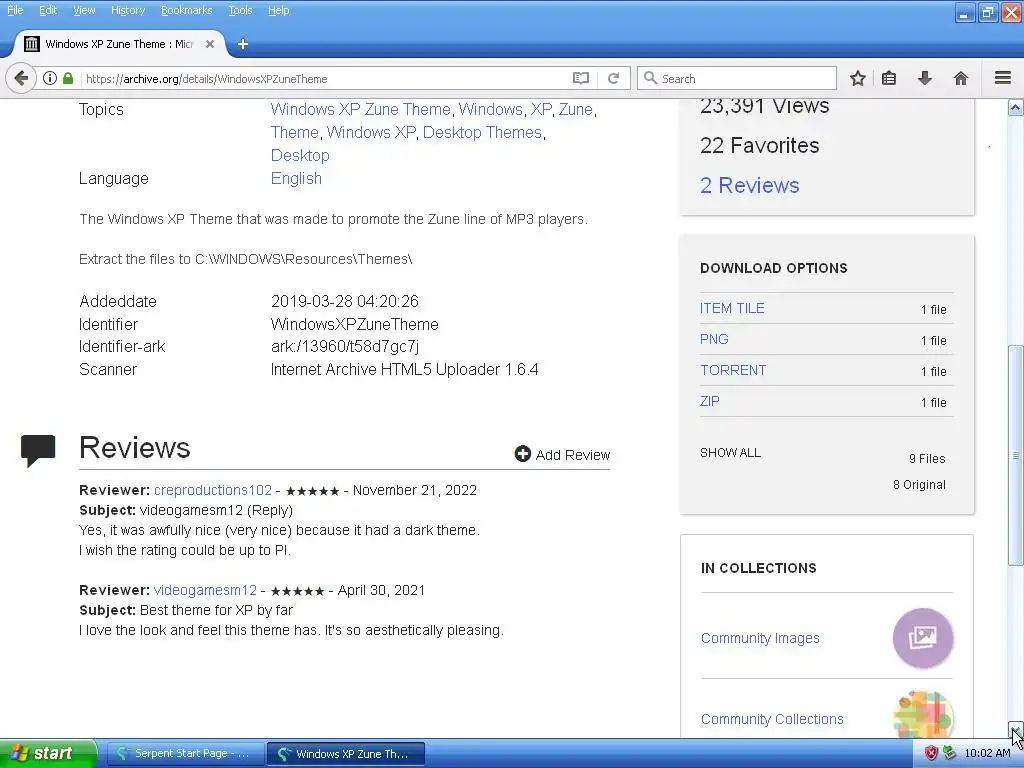Click the 10:02 AM system clock

[x=987, y=754]
